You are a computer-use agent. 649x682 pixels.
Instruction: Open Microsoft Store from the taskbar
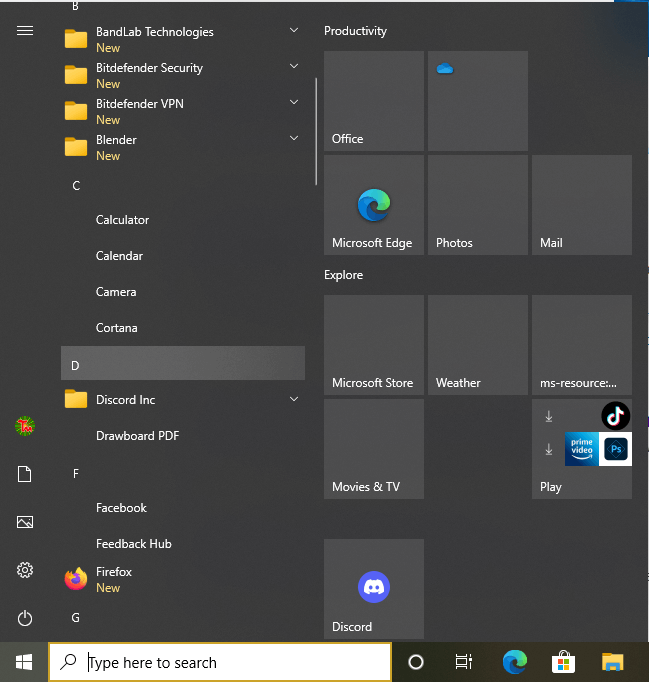563,662
